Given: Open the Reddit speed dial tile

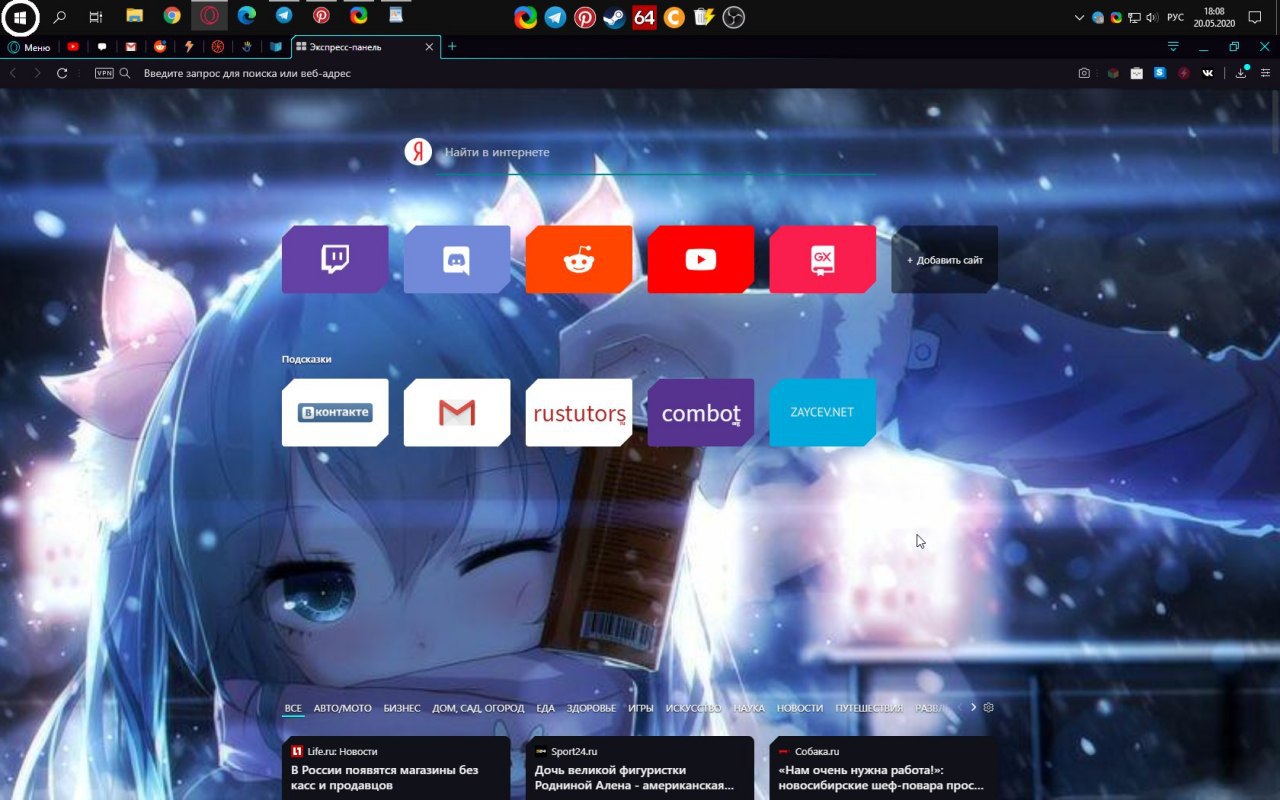Looking at the screenshot, I should pyautogui.click(x=579, y=259).
